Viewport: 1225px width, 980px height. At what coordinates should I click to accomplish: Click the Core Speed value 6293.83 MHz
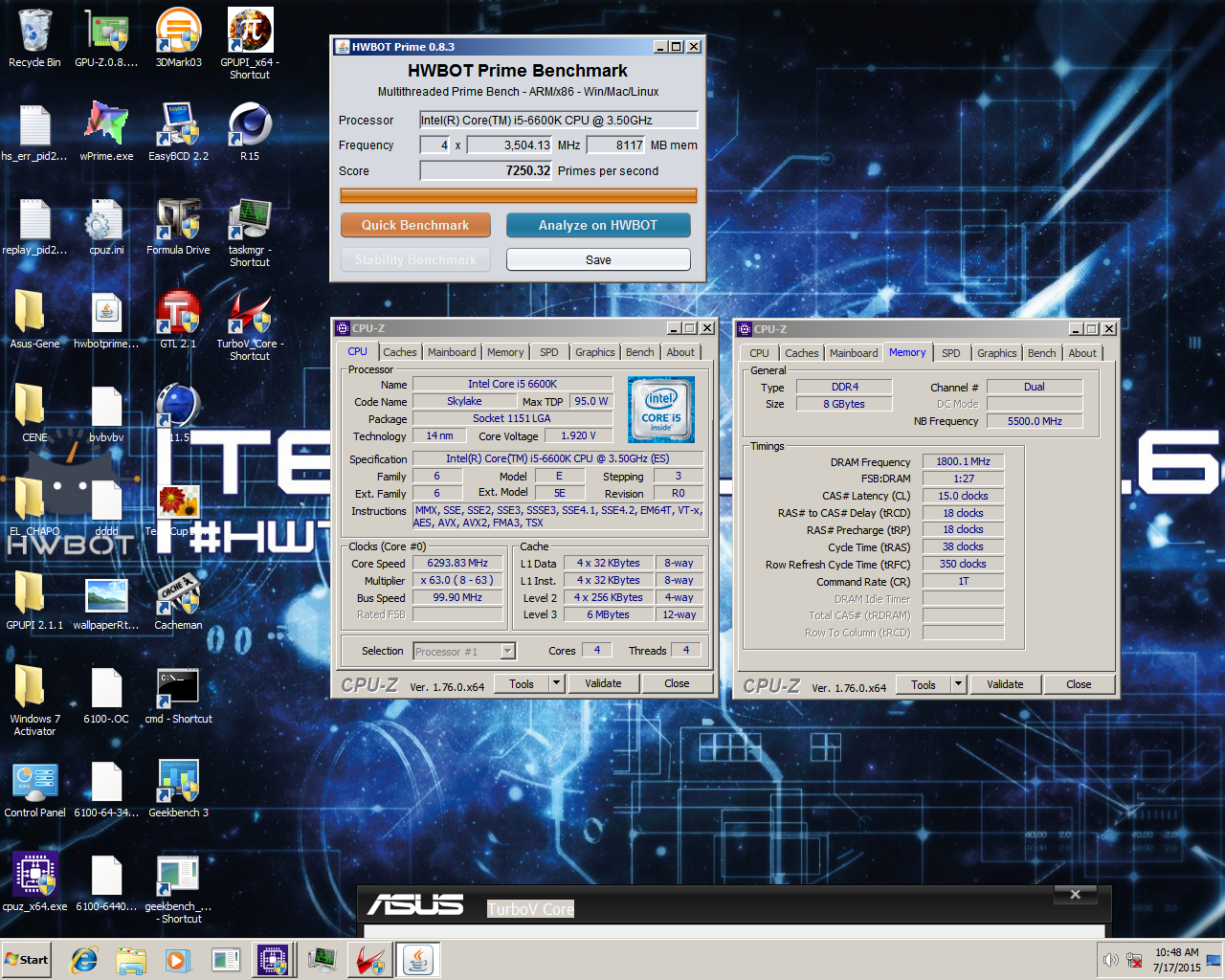457,563
